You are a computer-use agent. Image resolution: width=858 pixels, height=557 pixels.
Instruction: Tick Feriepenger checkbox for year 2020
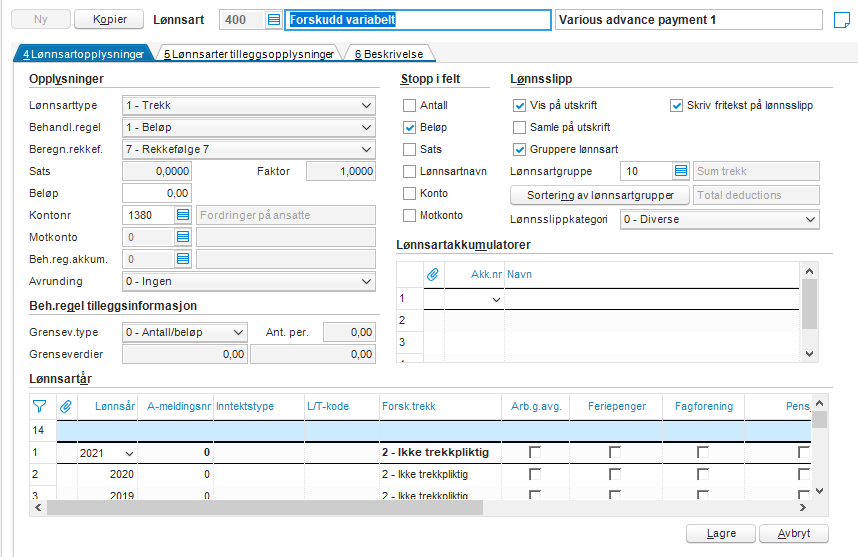pos(615,474)
